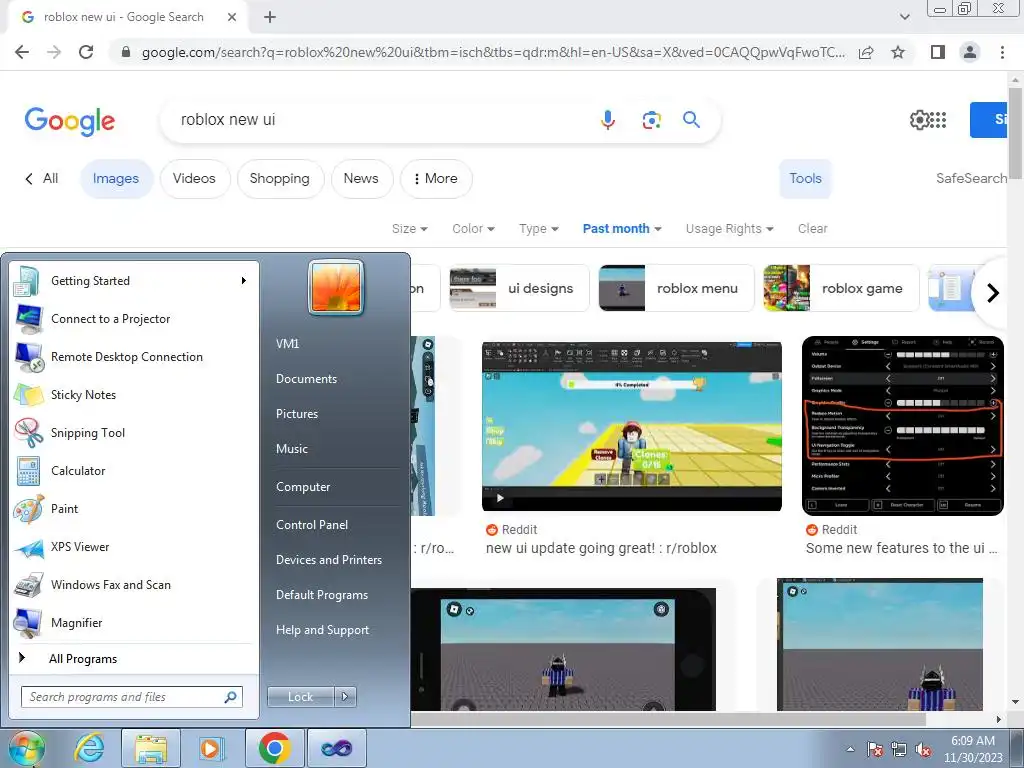
Task: Switch to the News tab
Action: (361, 178)
